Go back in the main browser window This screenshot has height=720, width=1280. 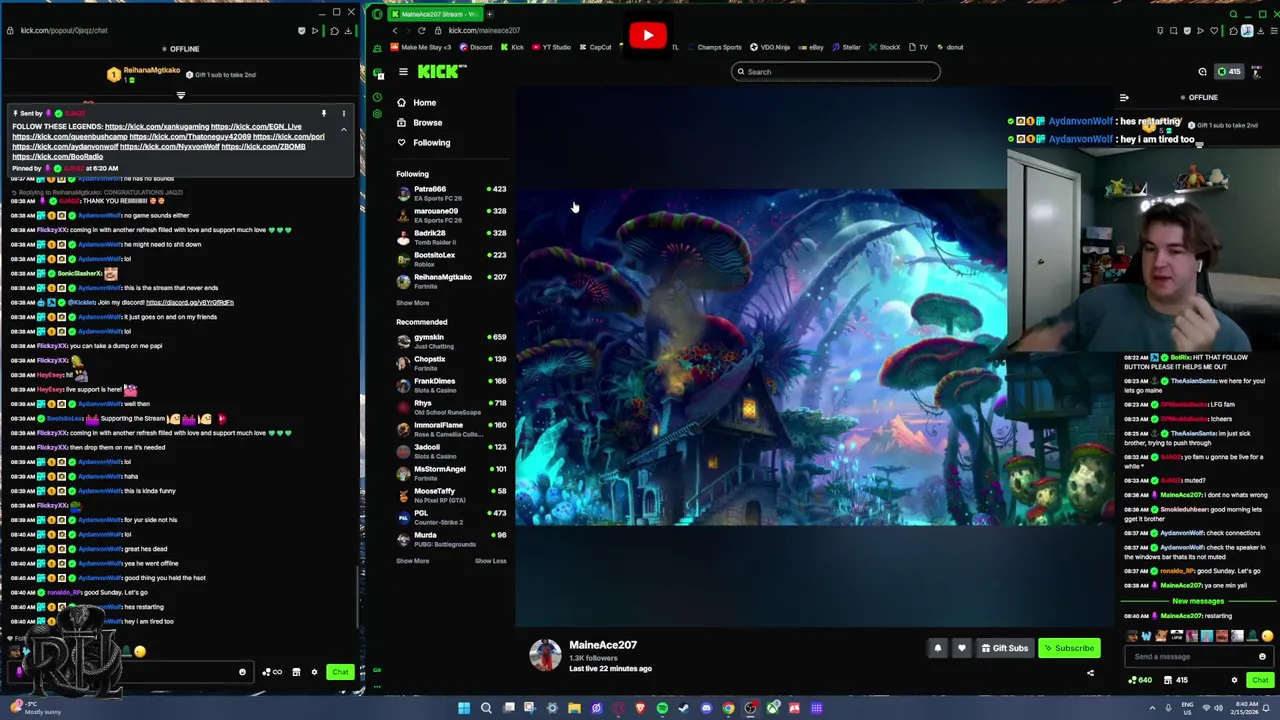(395, 31)
